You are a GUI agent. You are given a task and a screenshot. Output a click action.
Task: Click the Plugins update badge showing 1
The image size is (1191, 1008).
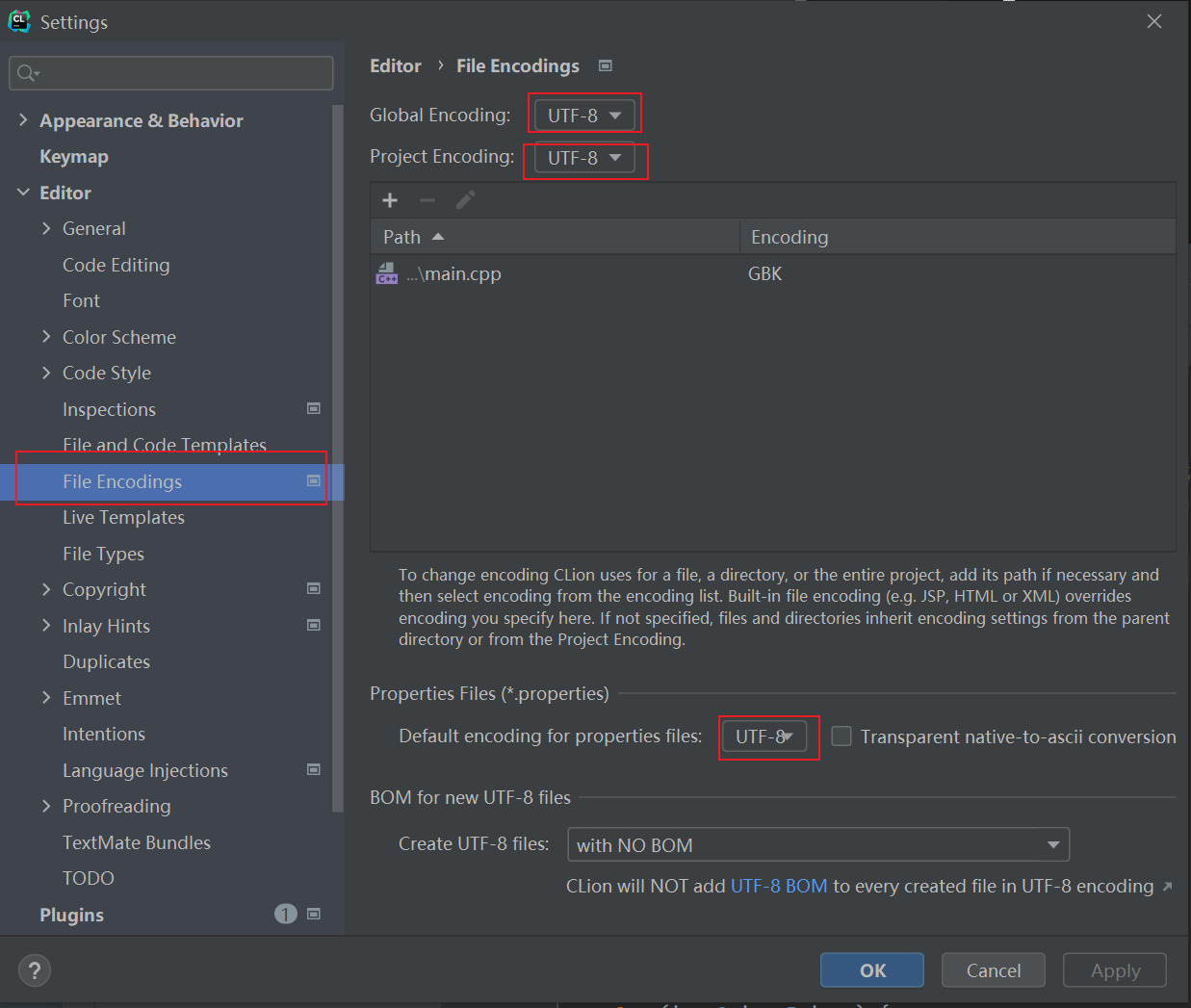click(x=286, y=914)
